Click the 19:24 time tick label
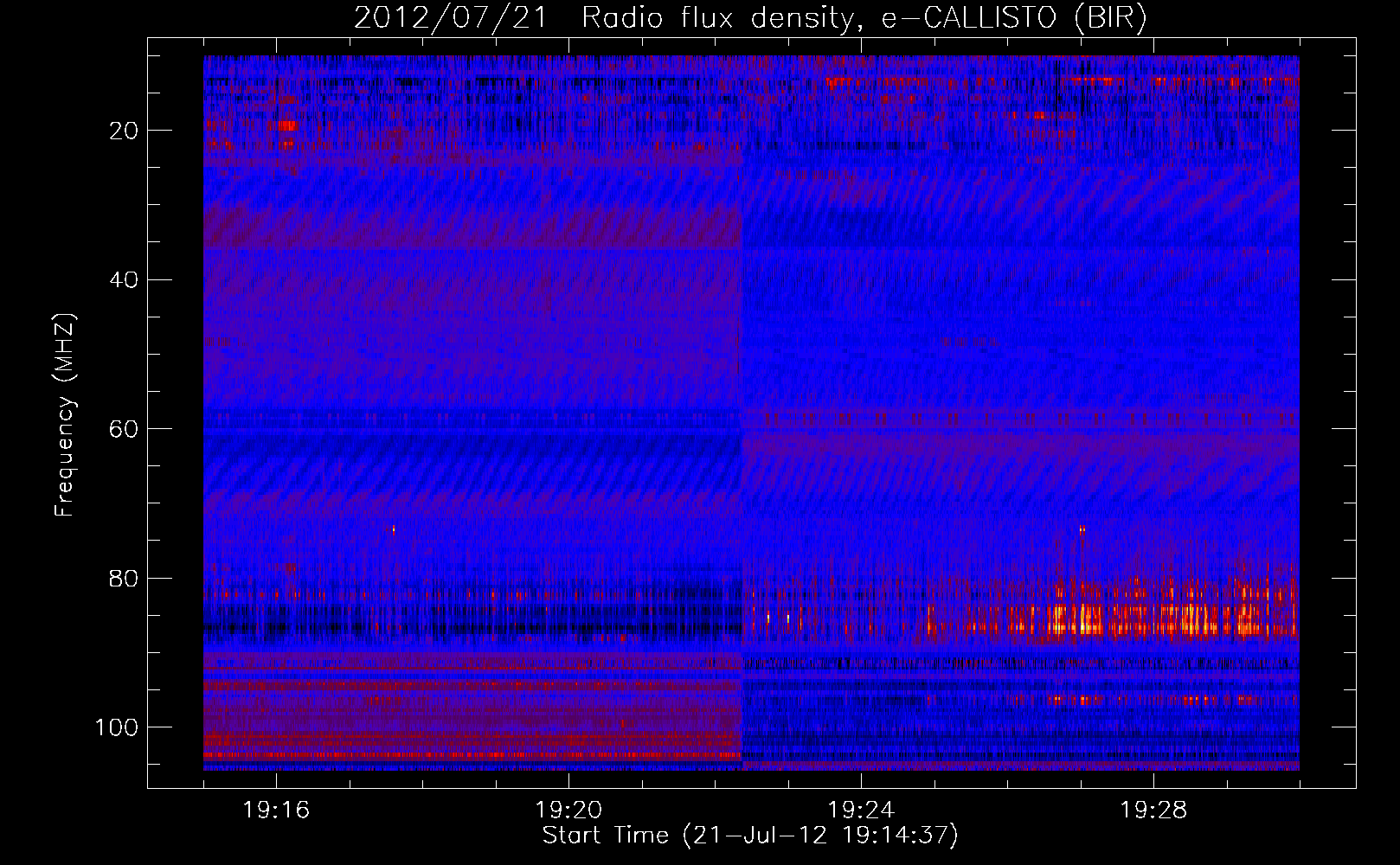Image resolution: width=1400 pixels, height=865 pixels. point(861,810)
